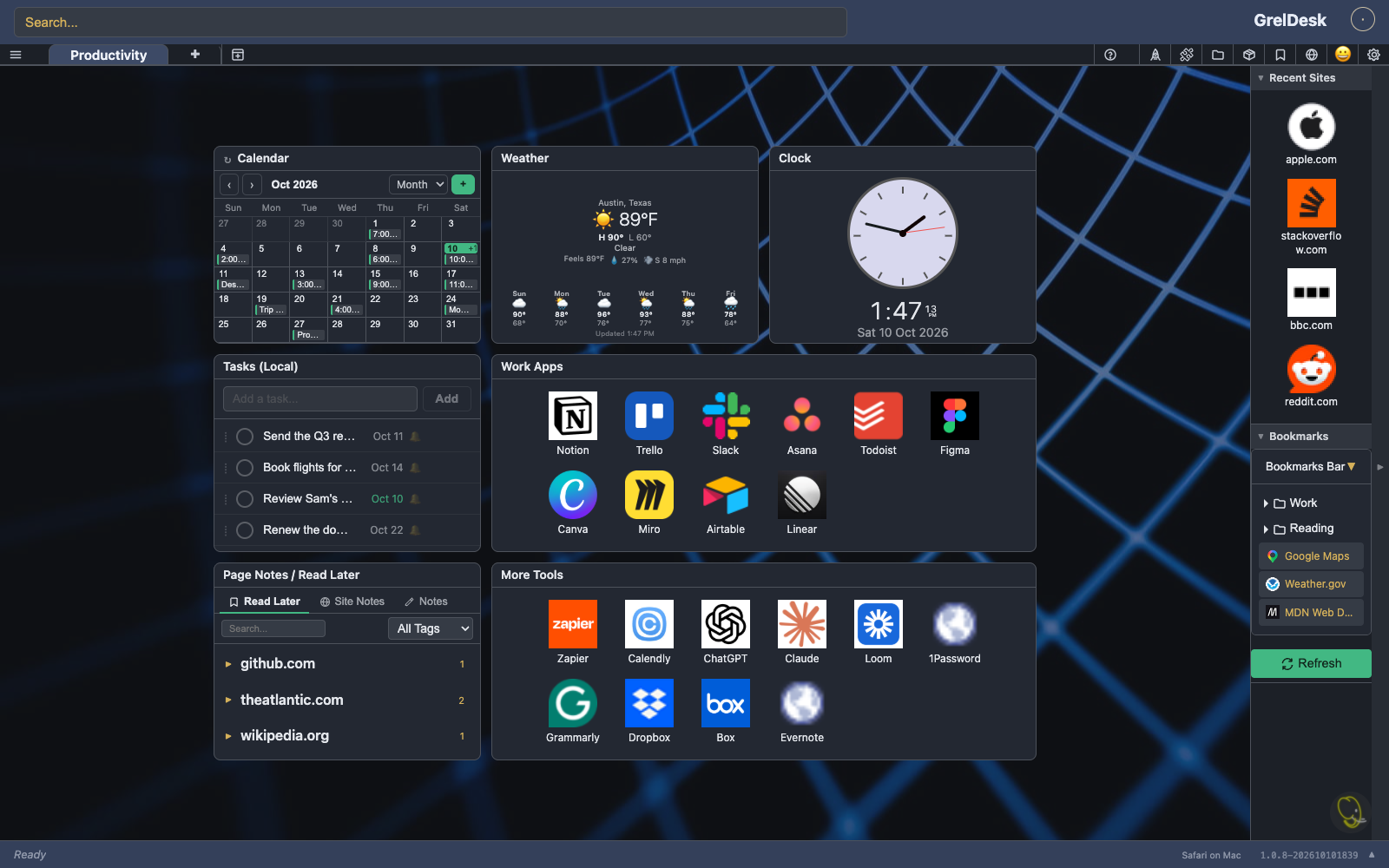The width and height of the screenshot is (1389, 868).
Task: Open Zapier in More Tools
Action: (x=573, y=624)
